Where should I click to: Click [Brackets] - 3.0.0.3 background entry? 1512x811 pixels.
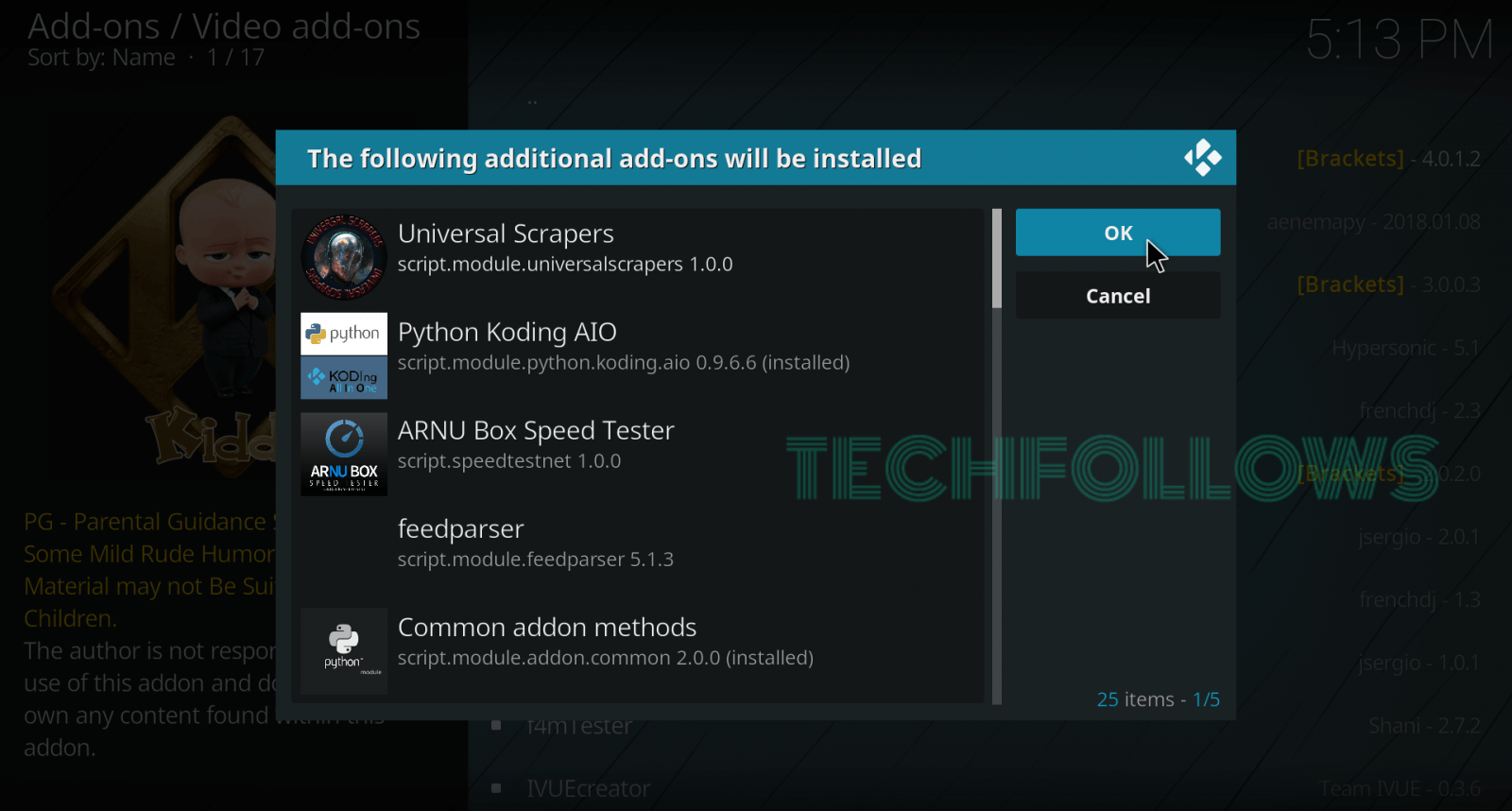1388,285
